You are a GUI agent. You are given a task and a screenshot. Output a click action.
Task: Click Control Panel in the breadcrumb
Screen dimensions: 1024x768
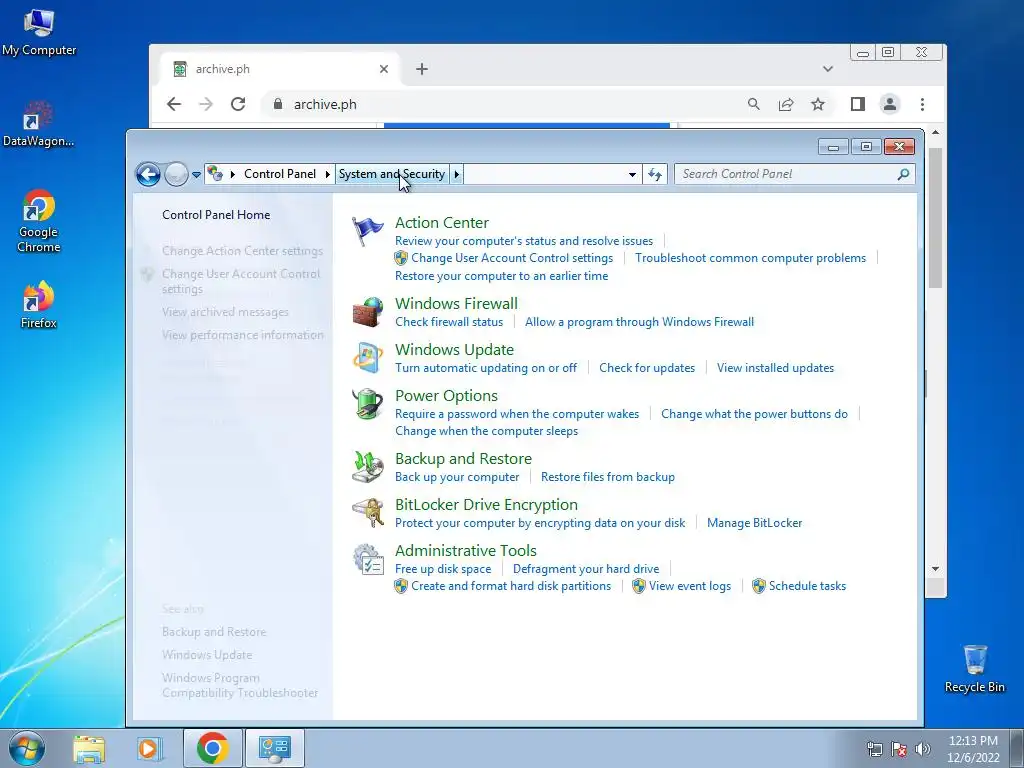coord(280,174)
